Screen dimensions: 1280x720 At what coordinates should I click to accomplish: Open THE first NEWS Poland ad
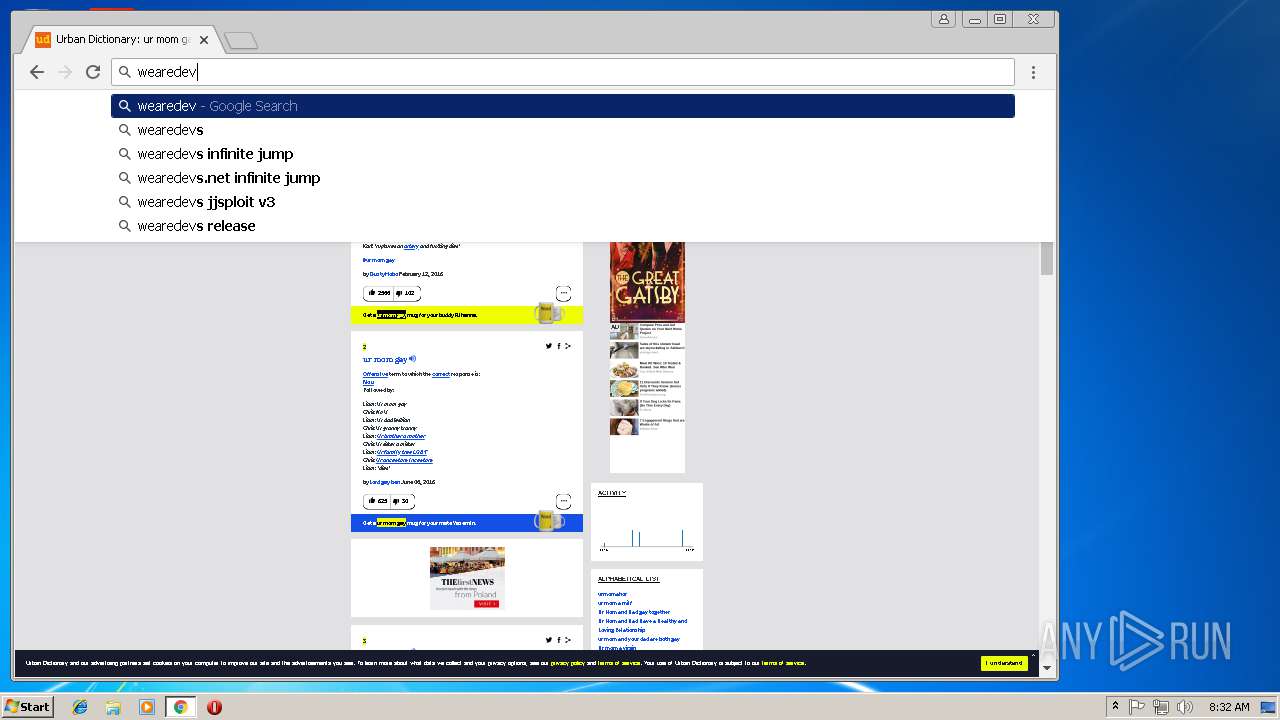[x=467, y=578]
